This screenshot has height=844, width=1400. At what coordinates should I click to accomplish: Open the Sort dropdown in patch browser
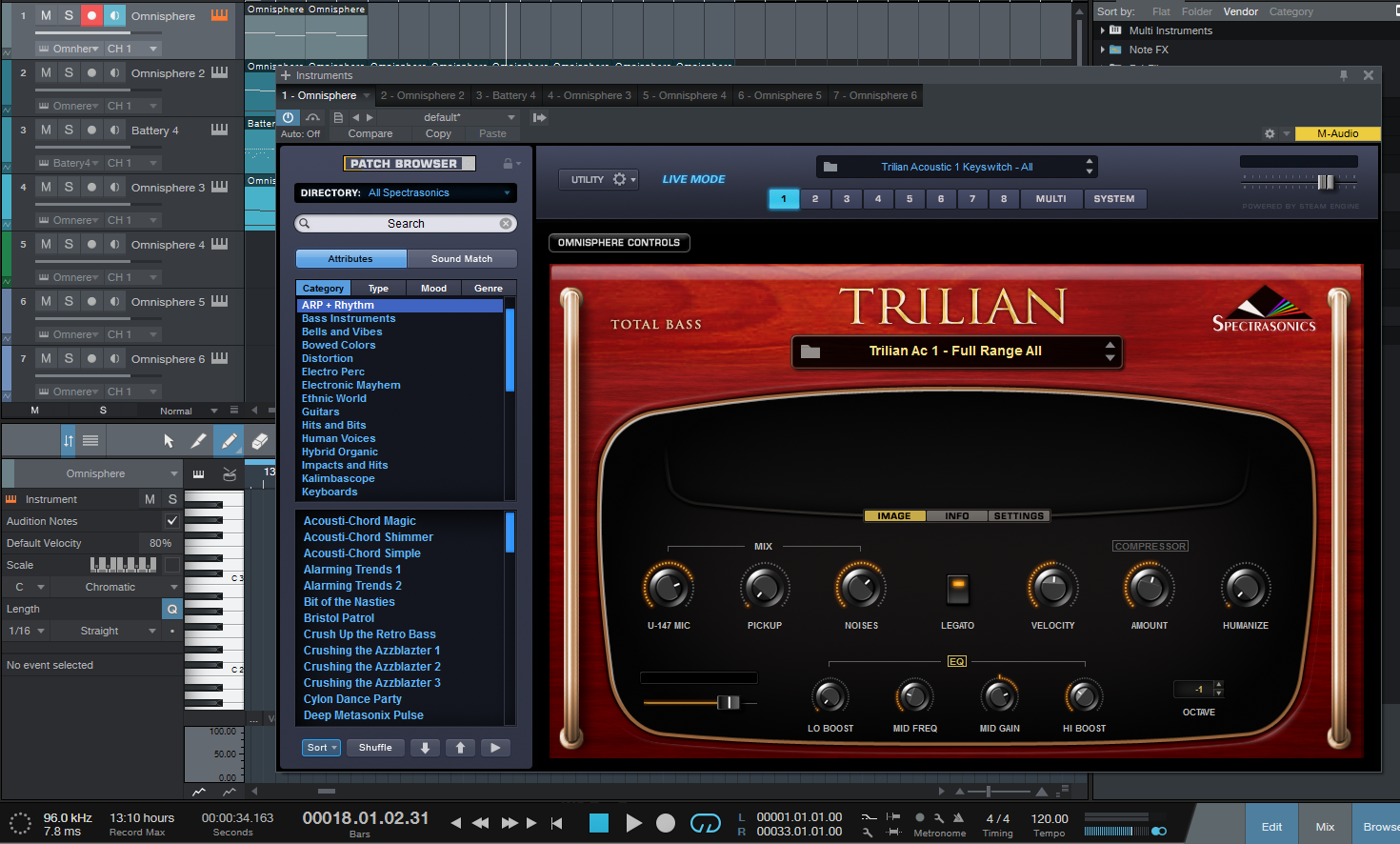click(321, 748)
